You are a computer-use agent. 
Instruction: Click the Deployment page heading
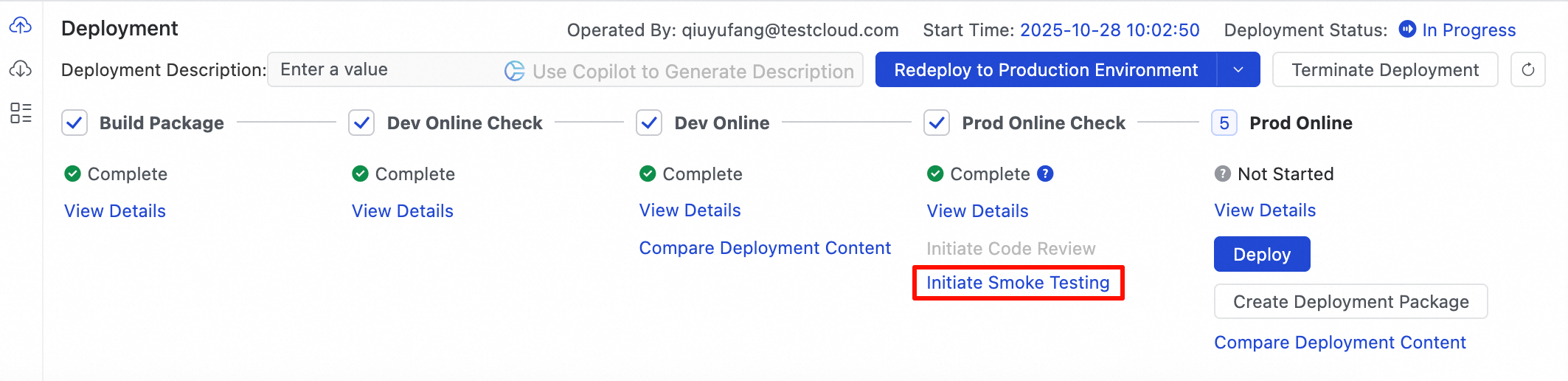pos(119,28)
